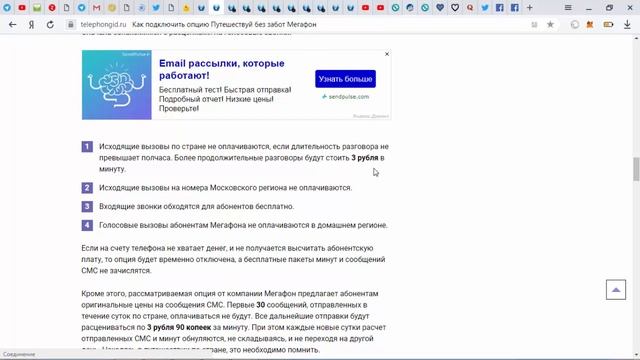Click list item 2 about Московского региона
Image resolution: width=640 pixels, height=360 pixels.
click(225, 188)
